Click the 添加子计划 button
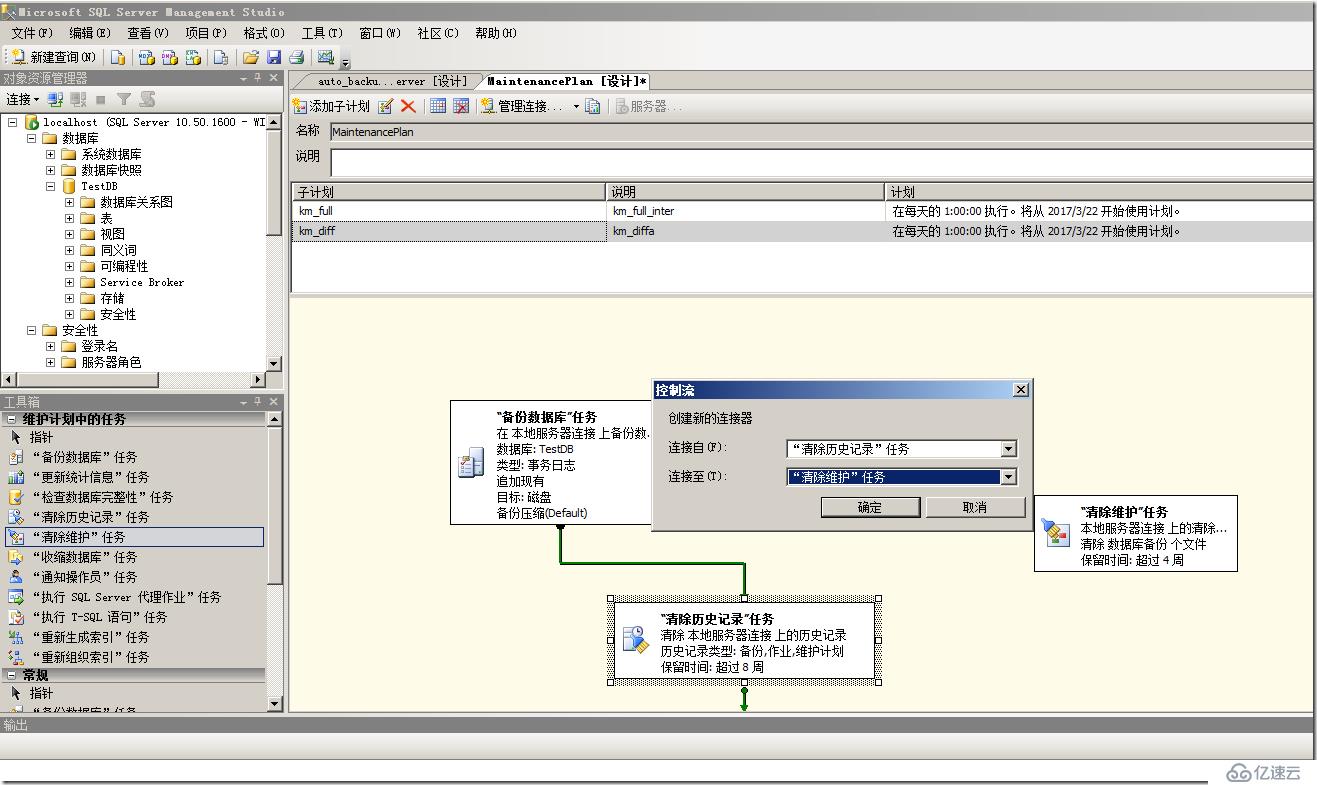 [331, 106]
